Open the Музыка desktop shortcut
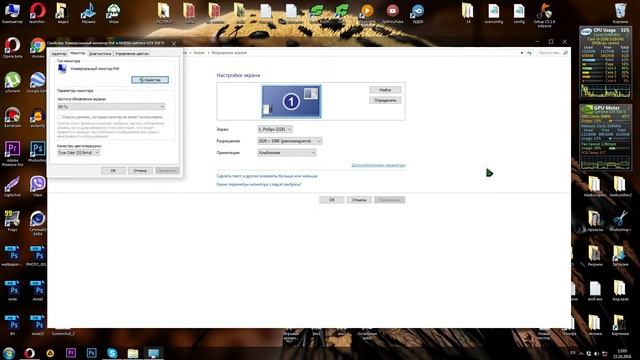 pyautogui.click(x=88, y=13)
